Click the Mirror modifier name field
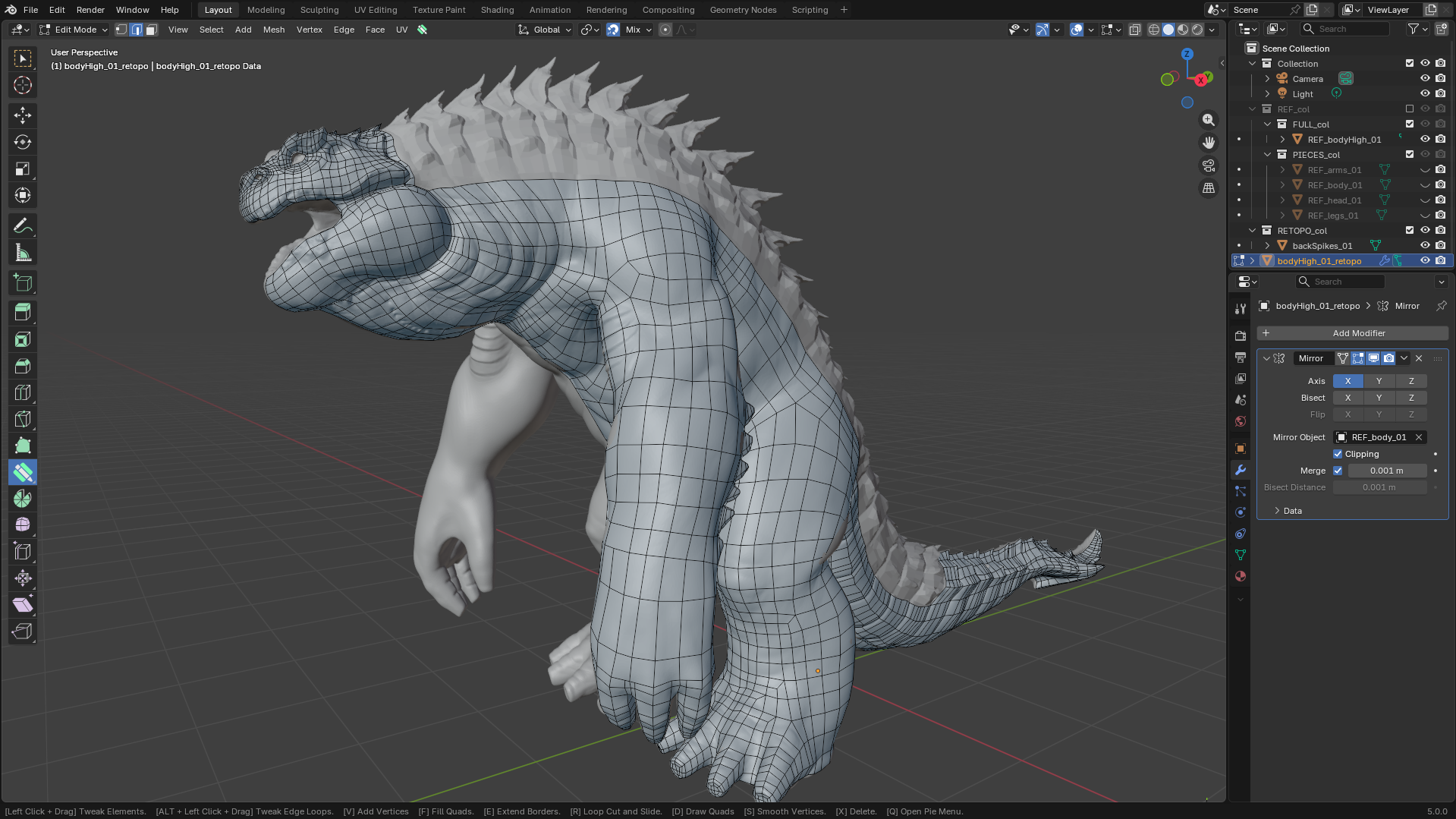 1313,358
